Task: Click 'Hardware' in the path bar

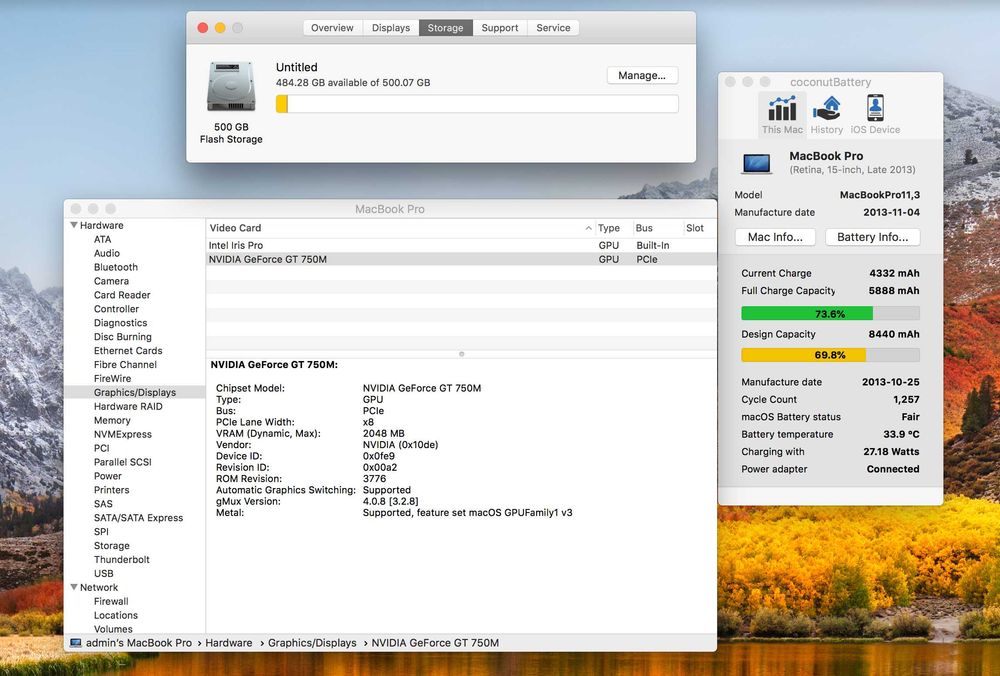Action: coord(228,643)
